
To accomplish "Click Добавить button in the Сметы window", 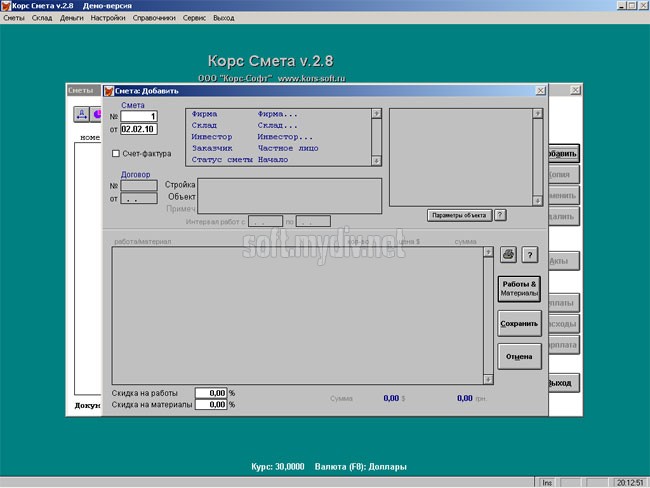I will 563,154.
